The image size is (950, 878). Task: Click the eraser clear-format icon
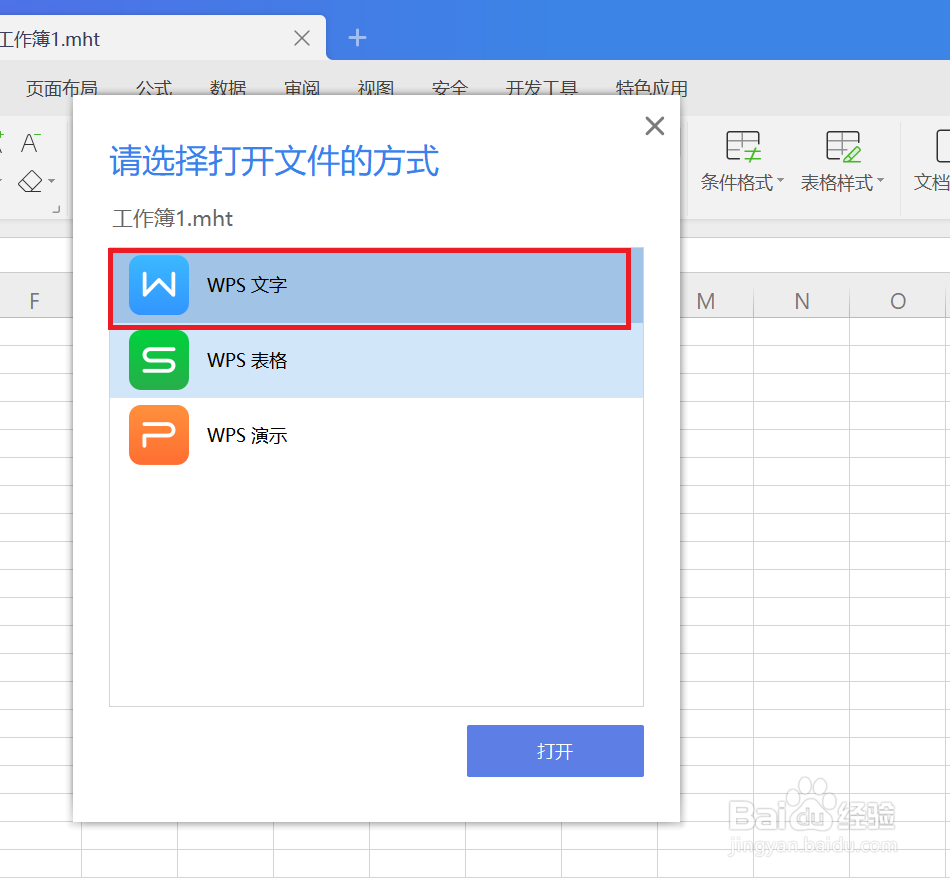(30, 181)
